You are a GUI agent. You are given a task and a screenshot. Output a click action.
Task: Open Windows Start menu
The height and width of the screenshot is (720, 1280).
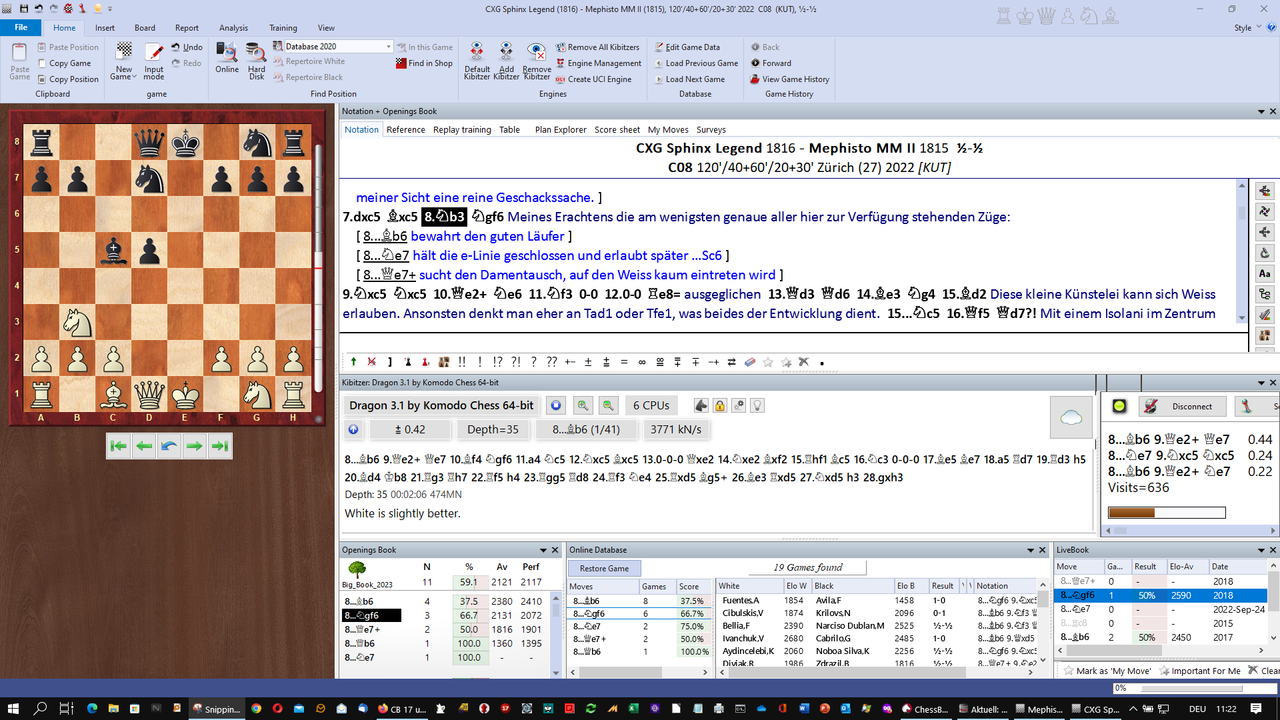(x=14, y=708)
